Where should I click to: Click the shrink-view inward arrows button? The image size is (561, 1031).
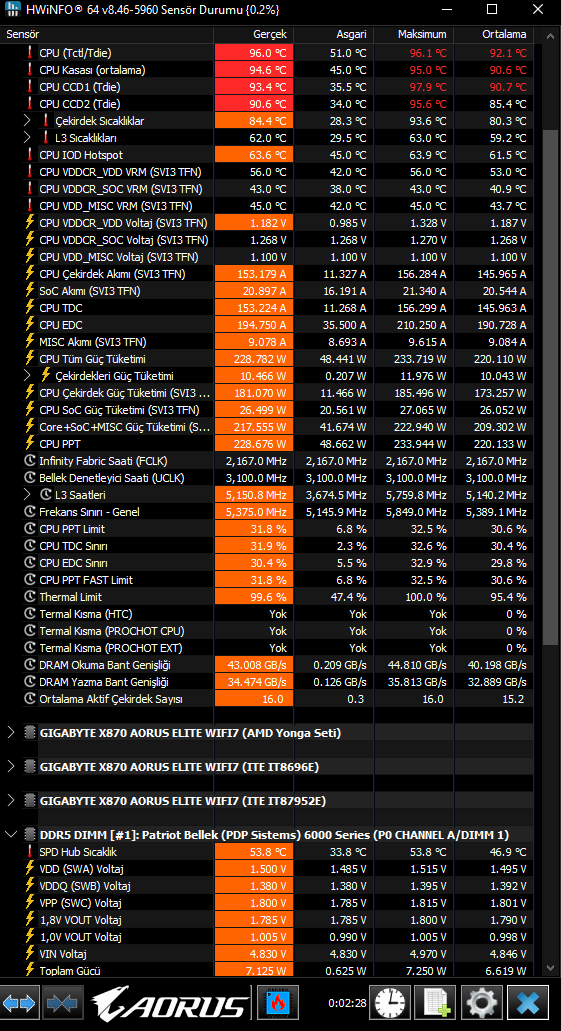pyautogui.click(x=64, y=1003)
